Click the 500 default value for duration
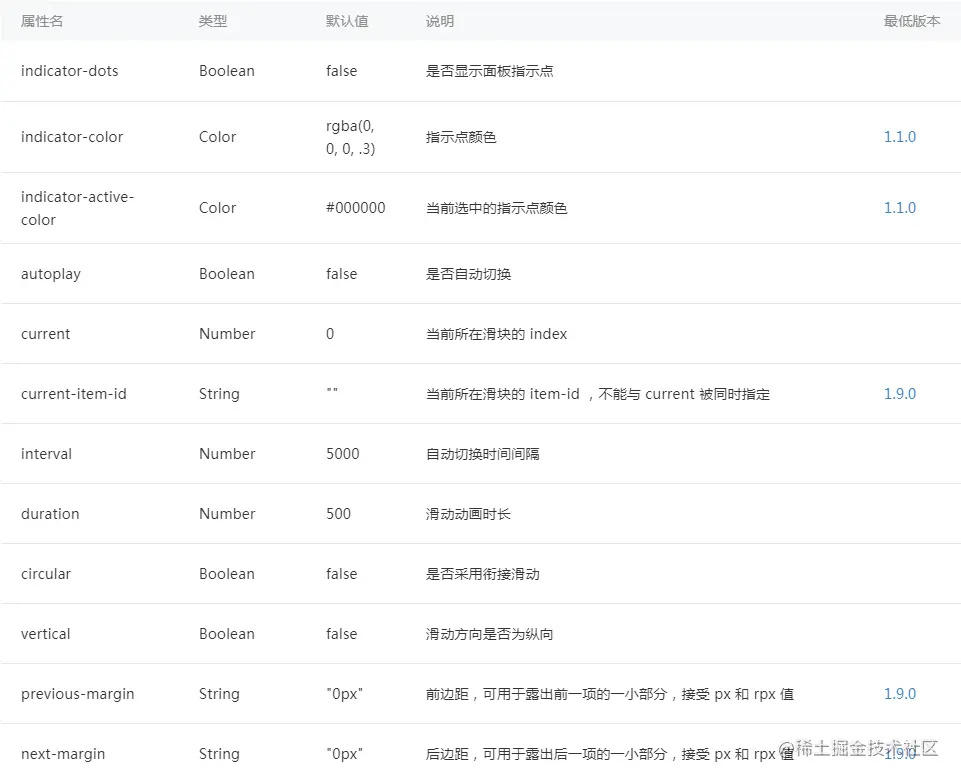 click(338, 514)
